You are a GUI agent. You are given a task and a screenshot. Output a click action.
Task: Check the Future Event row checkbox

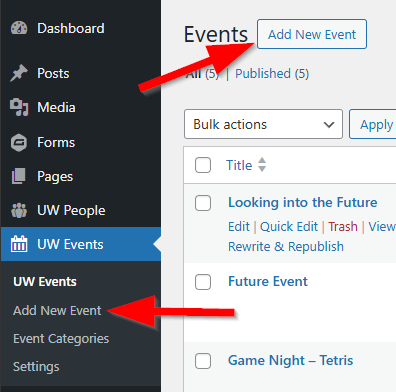(203, 282)
